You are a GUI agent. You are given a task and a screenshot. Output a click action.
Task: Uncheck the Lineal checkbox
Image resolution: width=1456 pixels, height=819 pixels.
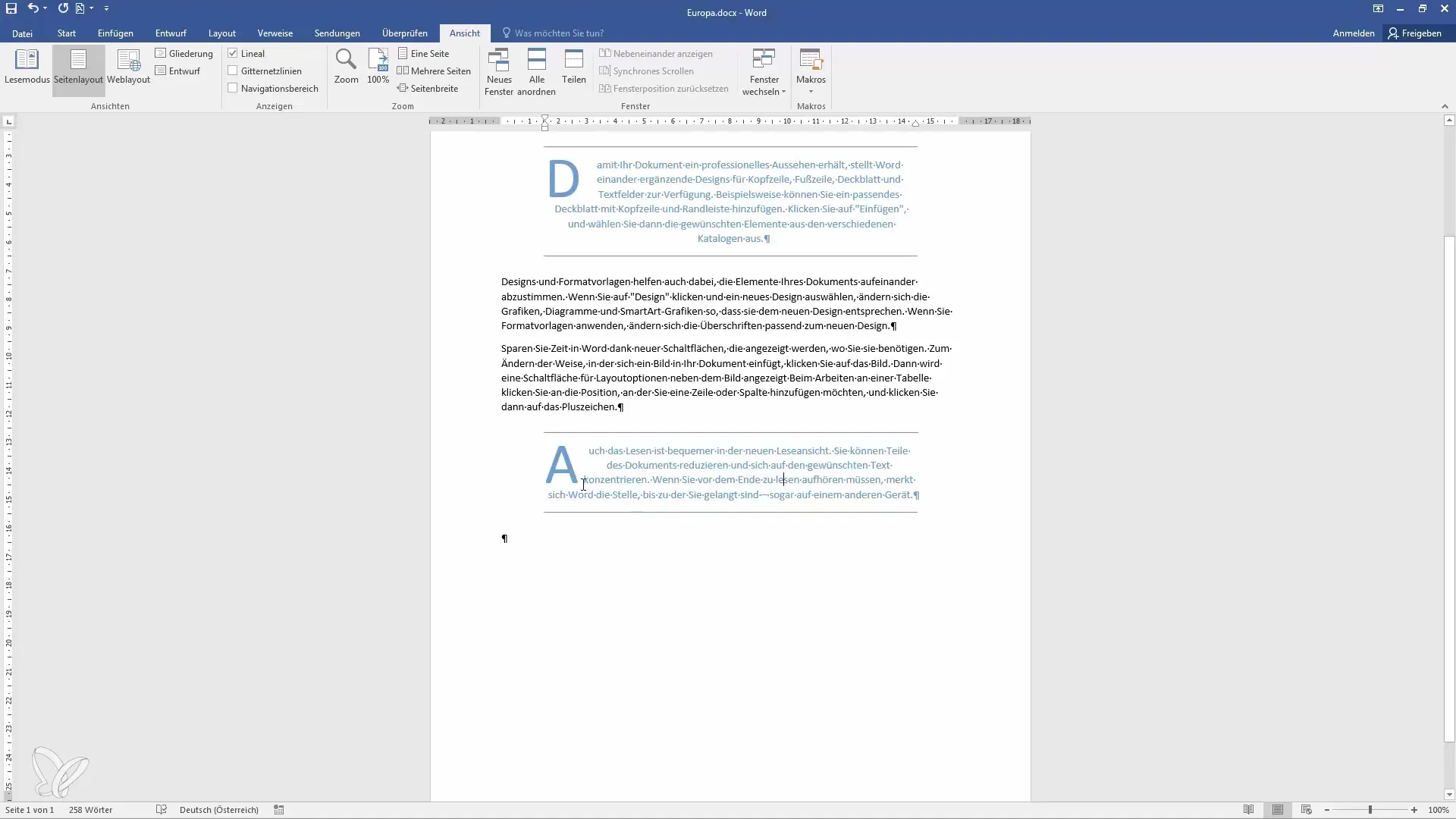tap(233, 53)
